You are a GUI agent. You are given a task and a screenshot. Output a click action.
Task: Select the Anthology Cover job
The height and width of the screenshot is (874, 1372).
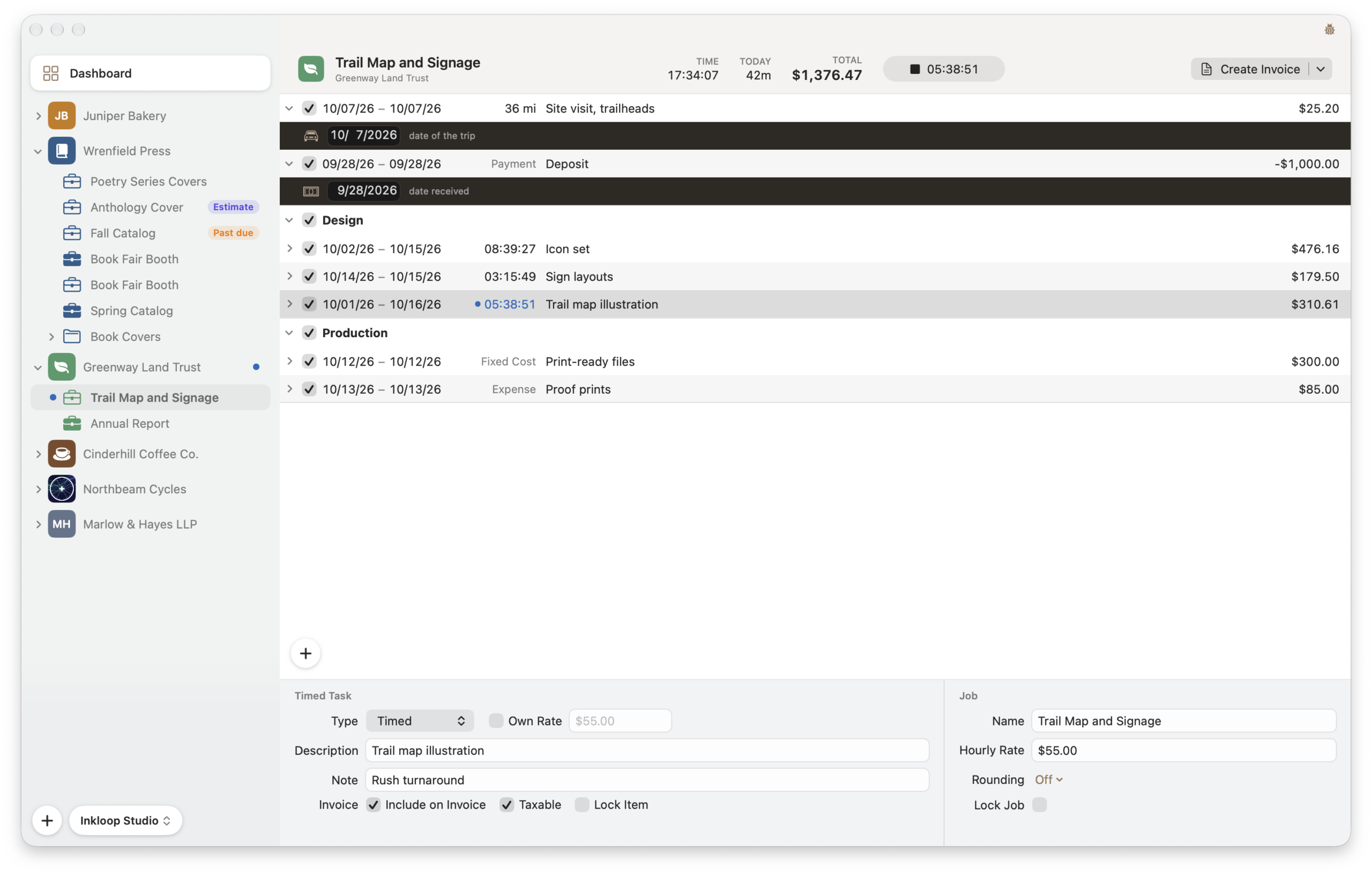click(x=151, y=207)
